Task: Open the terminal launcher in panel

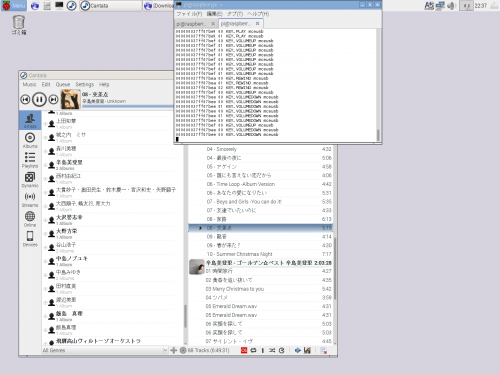Action: 59,6
